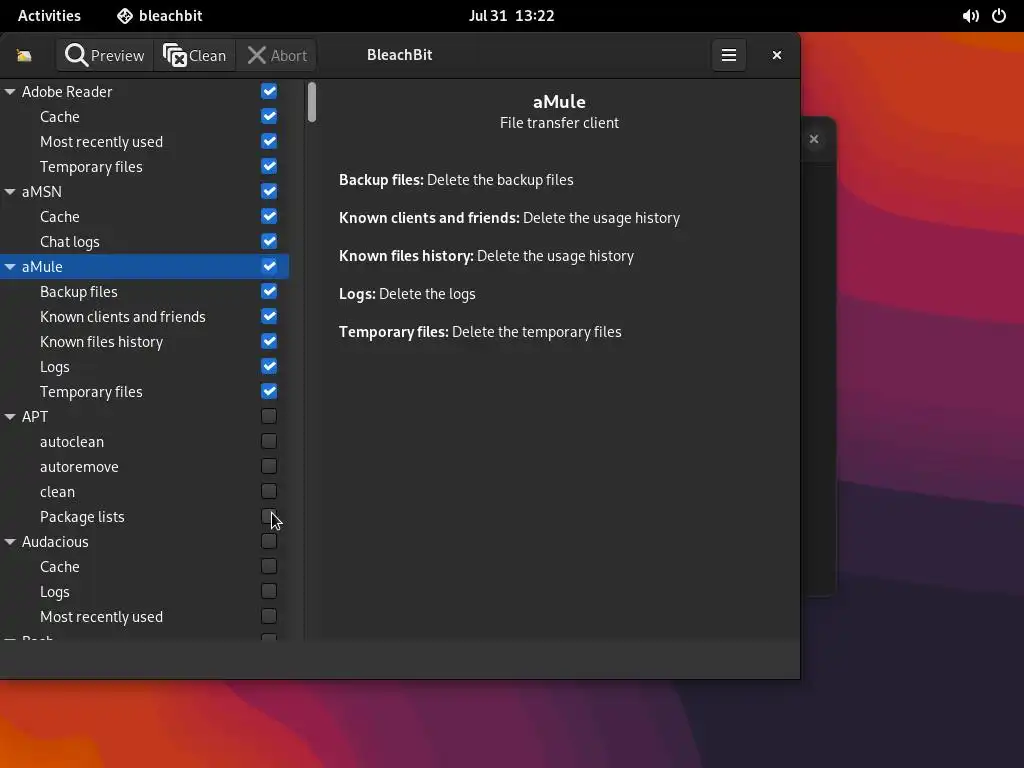Collapse the Adobe Reader tree node
The image size is (1024, 768).
tap(10, 92)
